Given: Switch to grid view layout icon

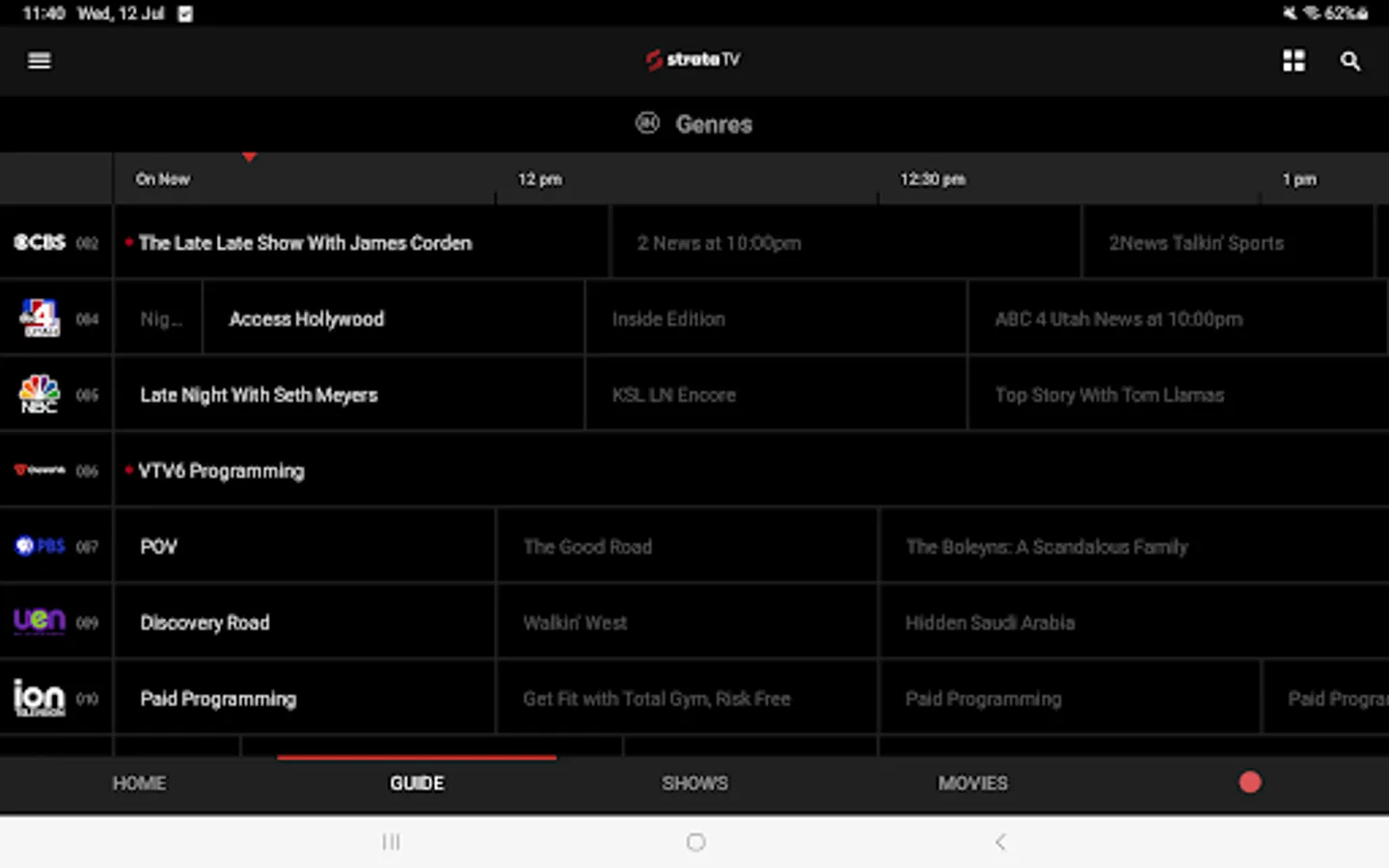Looking at the screenshot, I should coord(1294,61).
